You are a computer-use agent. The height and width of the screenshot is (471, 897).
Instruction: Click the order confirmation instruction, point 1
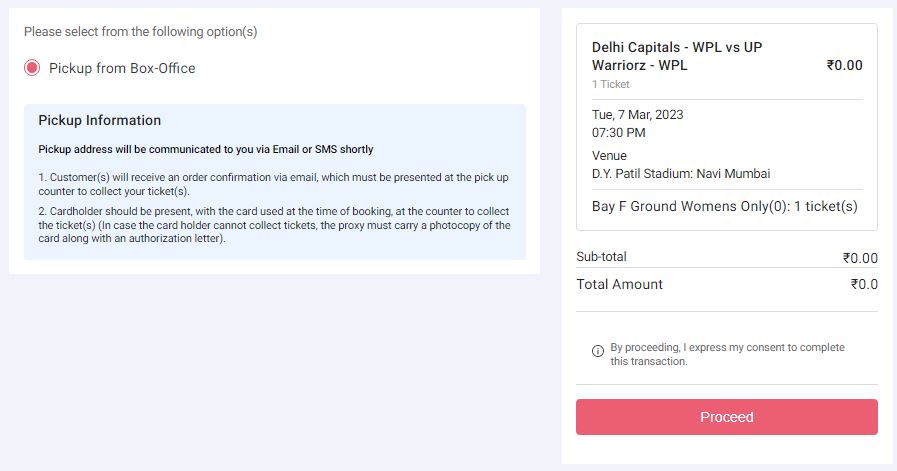273,184
